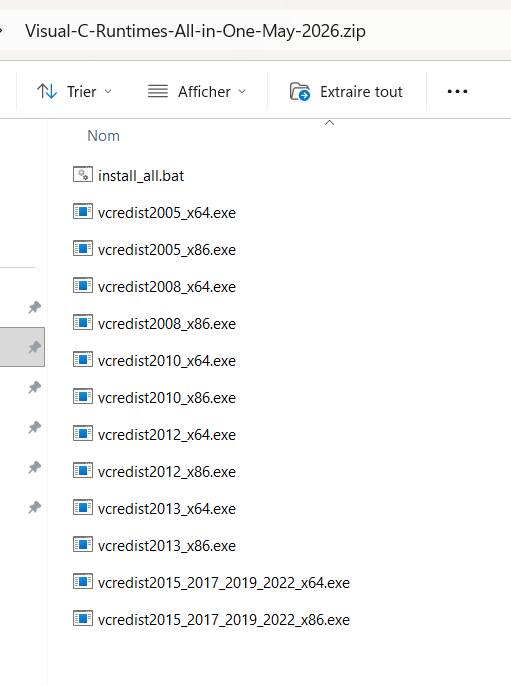The image size is (511, 686).
Task: Open the three-dots more options menu
Action: pyautogui.click(x=457, y=91)
